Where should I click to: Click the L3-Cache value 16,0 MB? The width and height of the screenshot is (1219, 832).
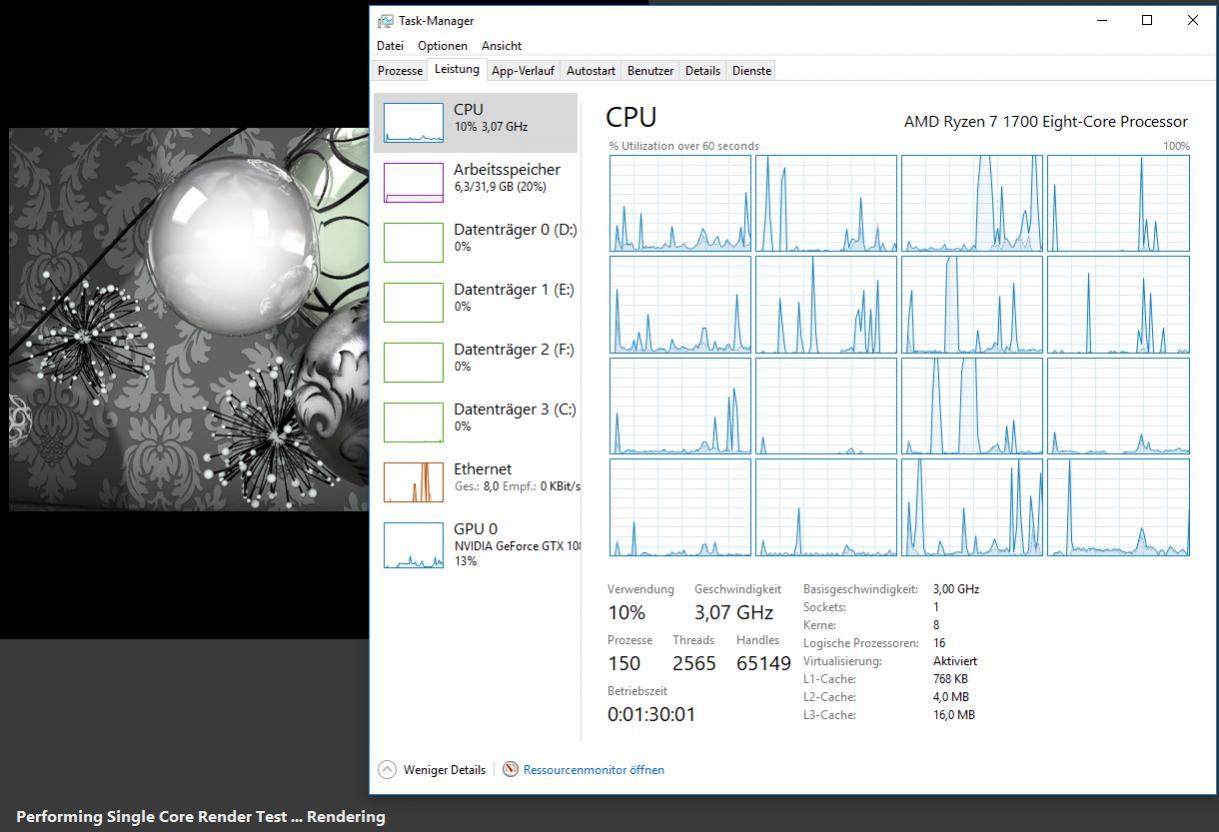(954, 715)
